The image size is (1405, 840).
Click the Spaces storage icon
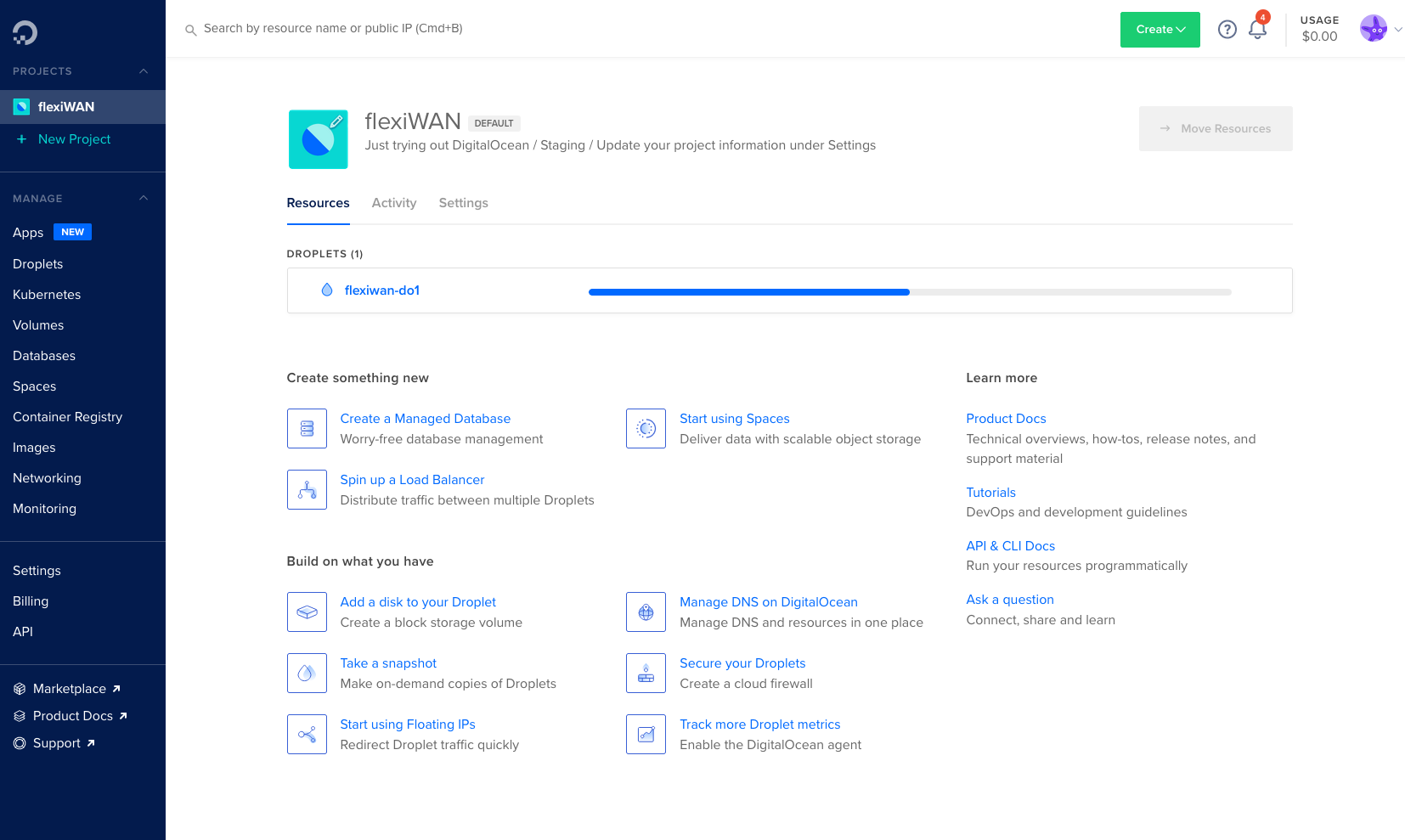tap(646, 429)
